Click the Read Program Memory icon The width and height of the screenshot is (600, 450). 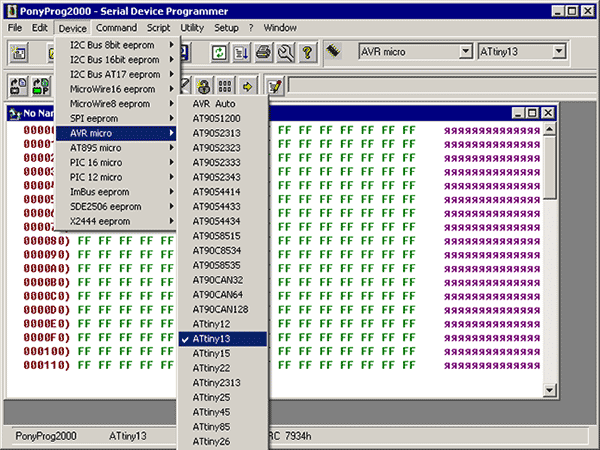tap(41, 86)
